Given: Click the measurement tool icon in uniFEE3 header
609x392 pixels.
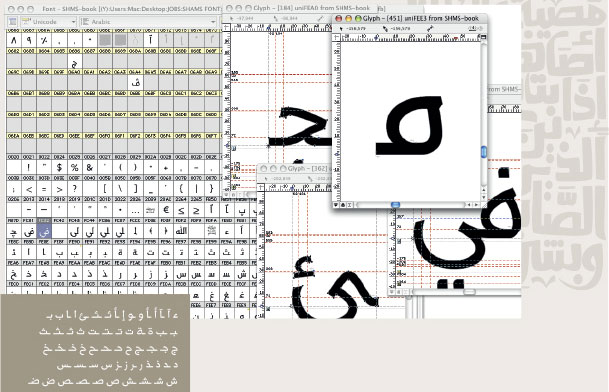Looking at the screenshot, I should 430,29.
